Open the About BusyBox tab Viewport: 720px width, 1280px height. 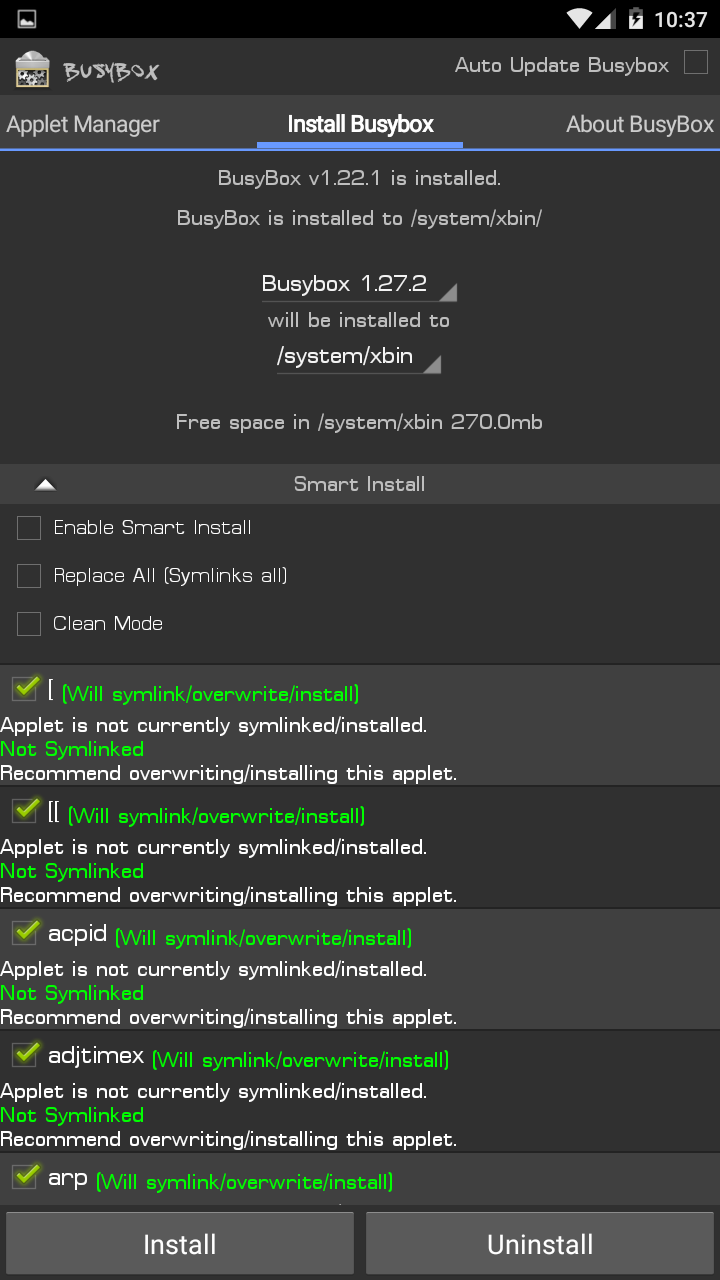[x=640, y=125]
